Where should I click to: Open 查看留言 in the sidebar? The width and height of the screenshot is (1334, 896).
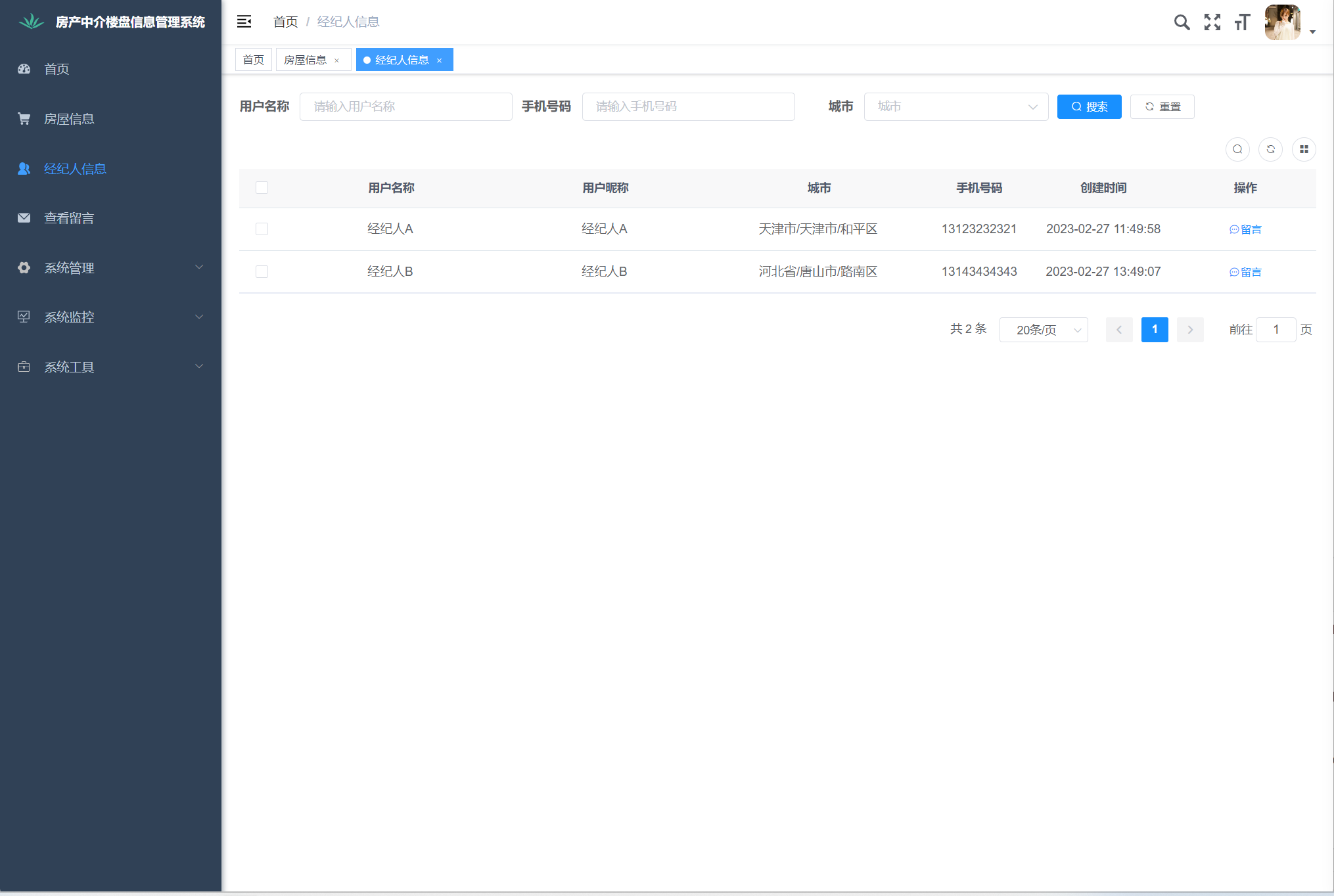(x=69, y=218)
